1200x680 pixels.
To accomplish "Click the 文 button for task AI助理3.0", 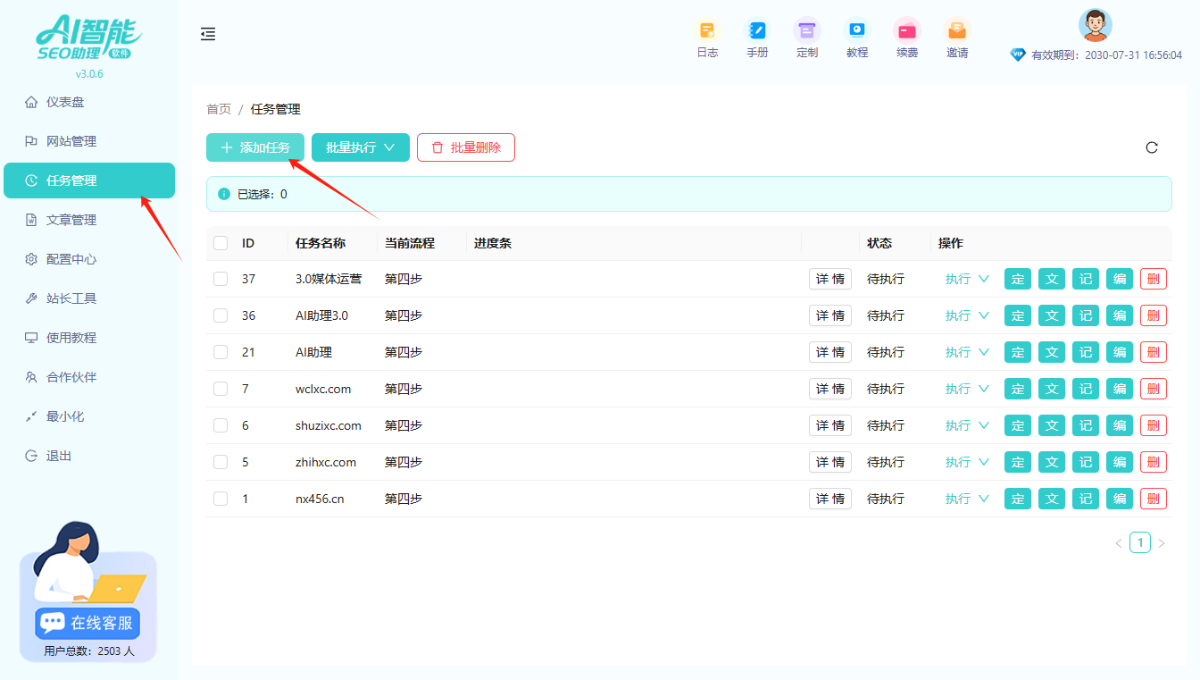I will click(1051, 315).
